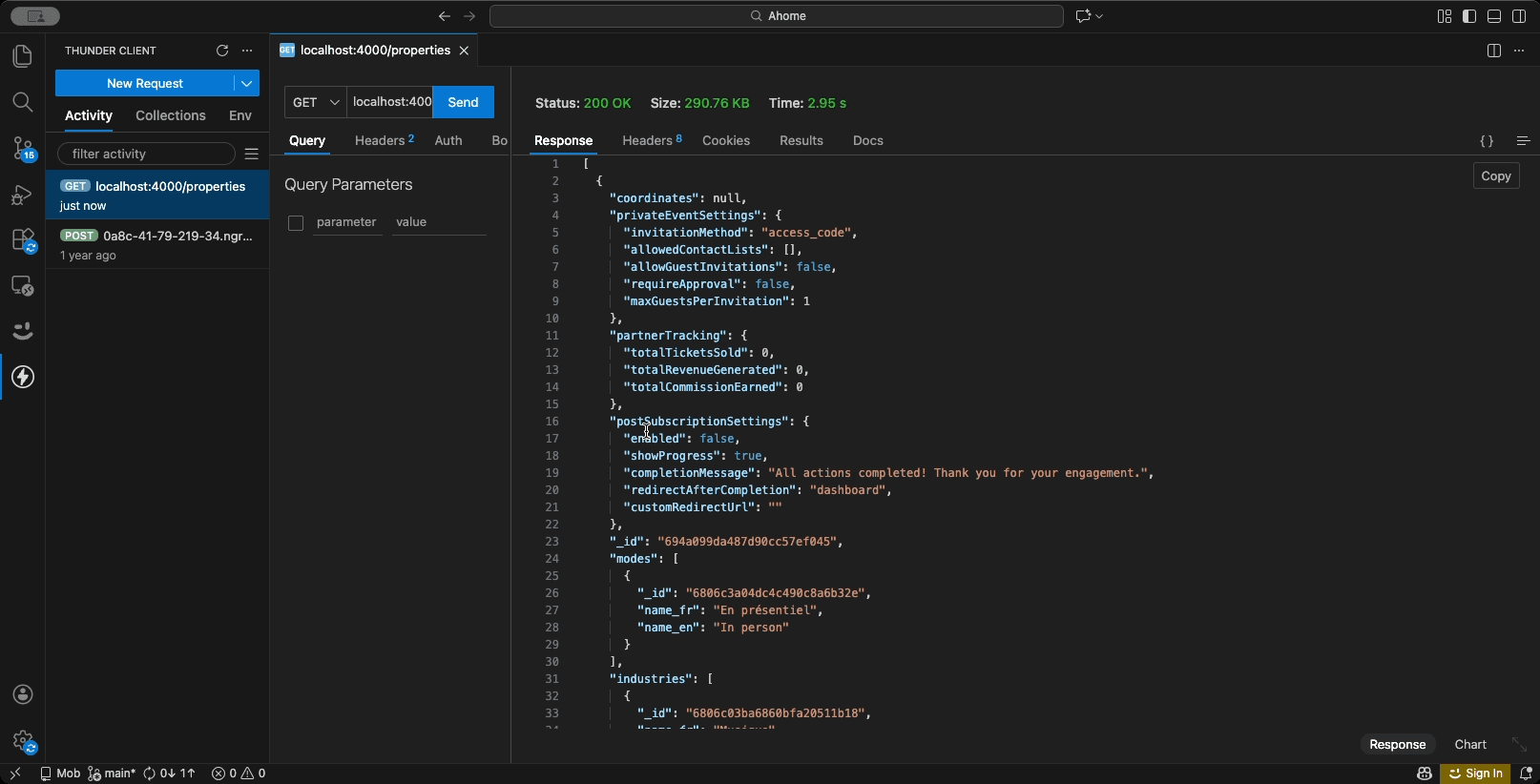
Task: Toggle the bottom panel visibility
Action: [1494, 16]
